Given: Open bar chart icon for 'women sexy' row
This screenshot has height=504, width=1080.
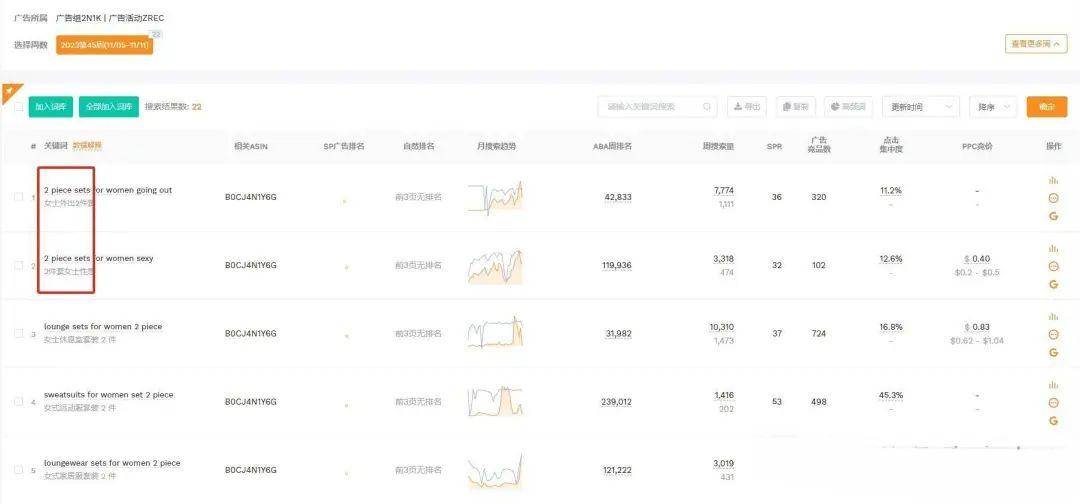Looking at the screenshot, I should [x=1053, y=249].
